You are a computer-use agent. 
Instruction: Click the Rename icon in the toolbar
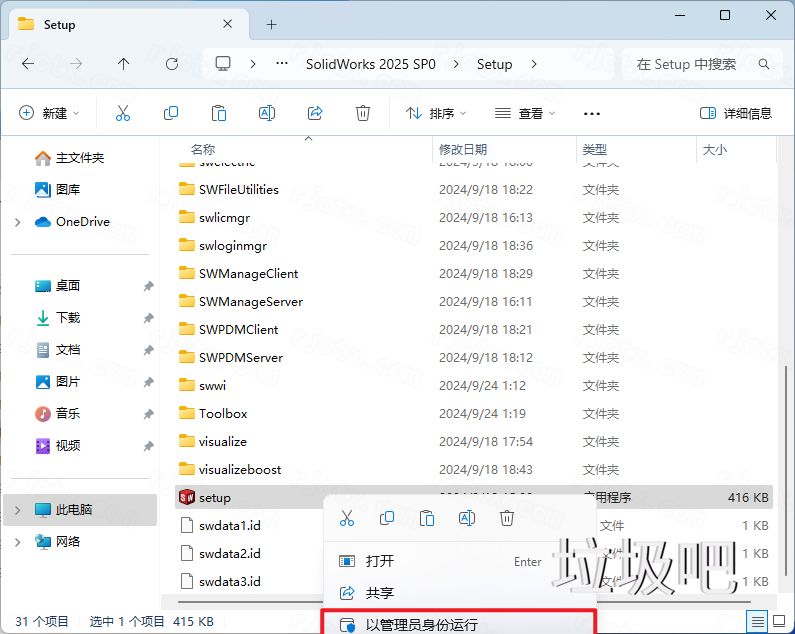[x=267, y=113]
